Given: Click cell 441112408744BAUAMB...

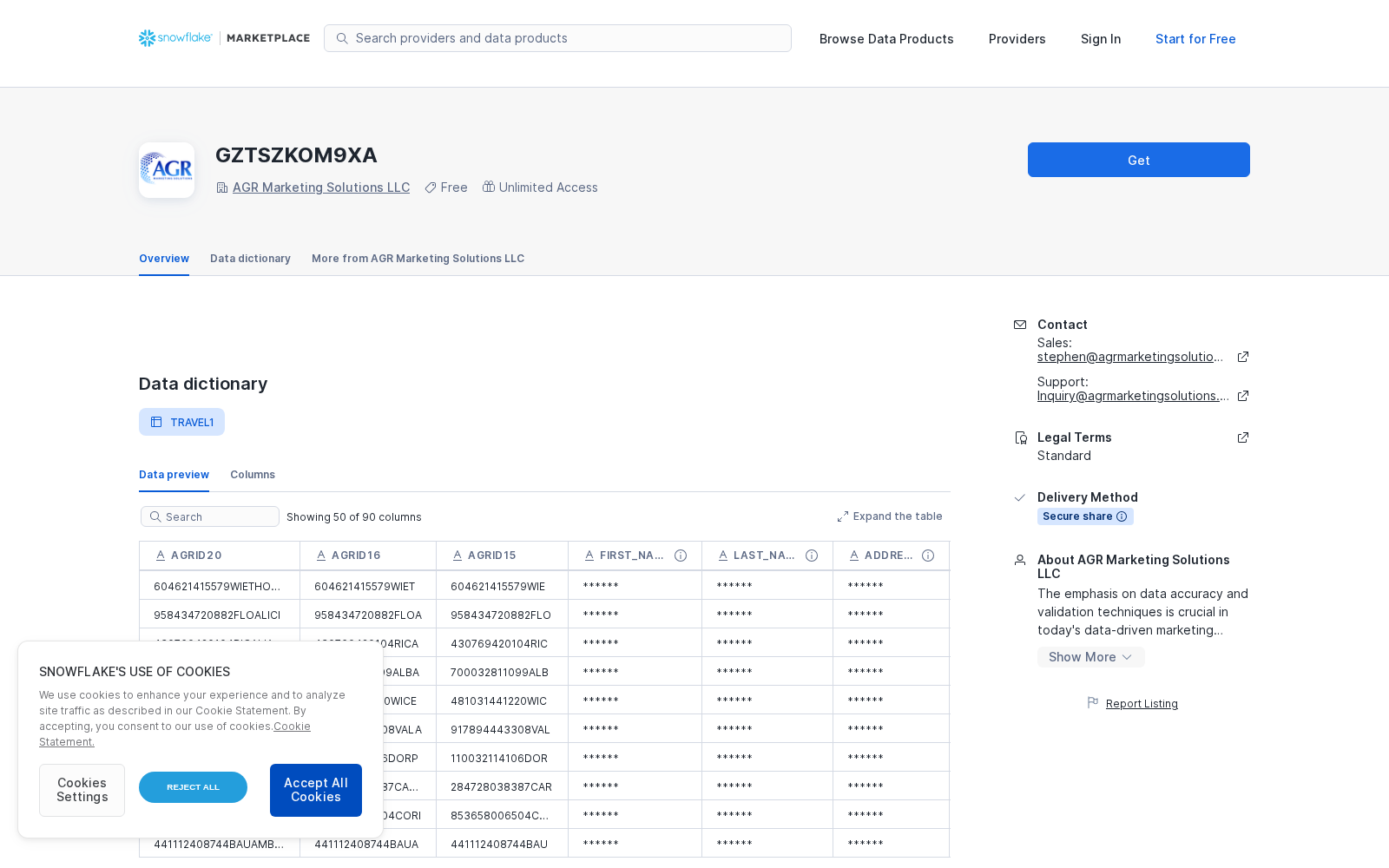Looking at the screenshot, I should [x=219, y=845].
